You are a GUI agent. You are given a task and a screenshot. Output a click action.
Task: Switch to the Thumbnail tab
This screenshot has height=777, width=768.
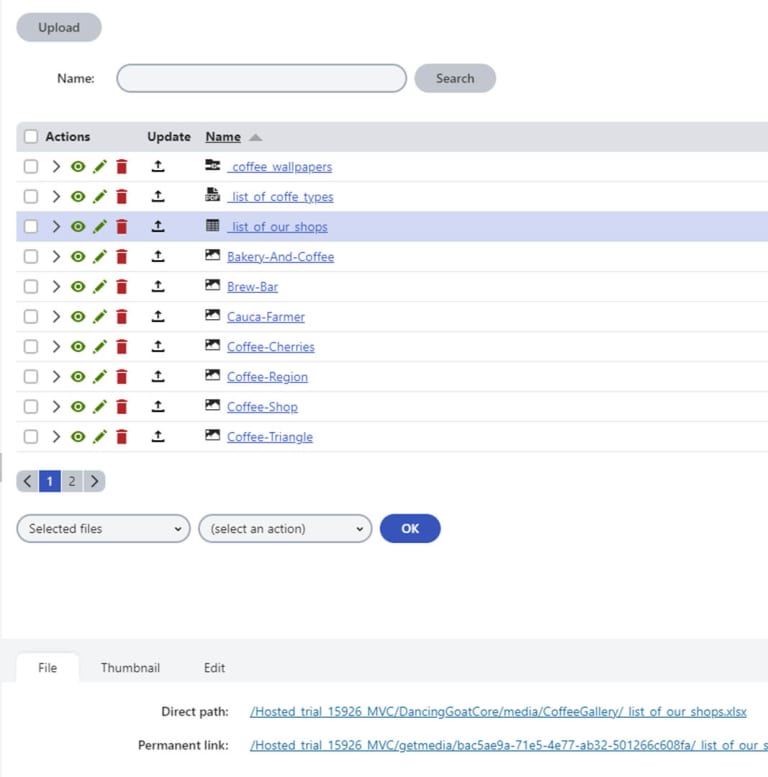(130, 668)
